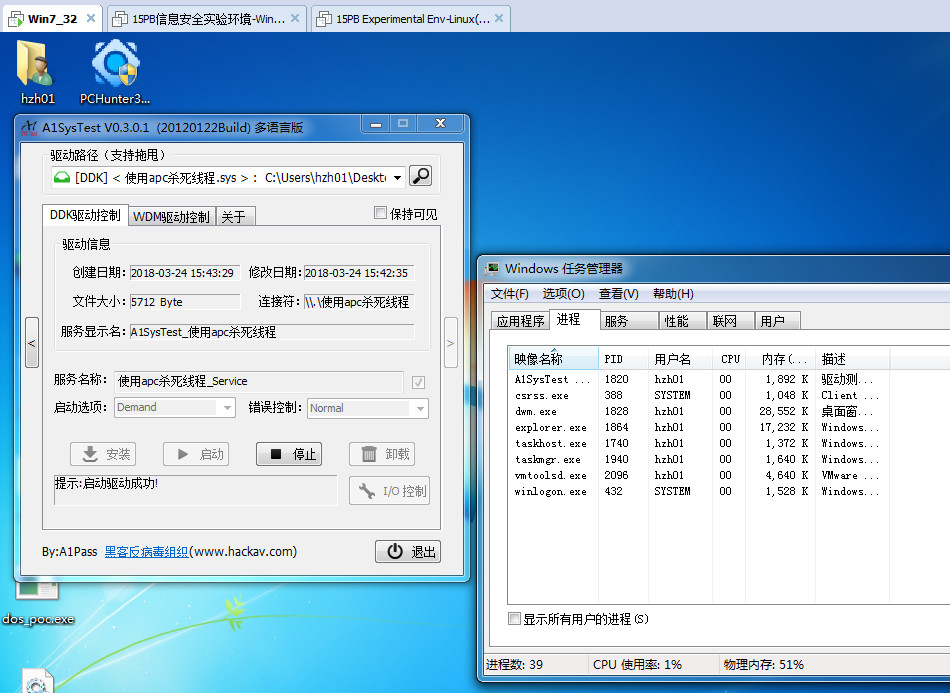This screenshot has width=950, height=693.
Task: Sort by PID column header
Action: point(623,359)
